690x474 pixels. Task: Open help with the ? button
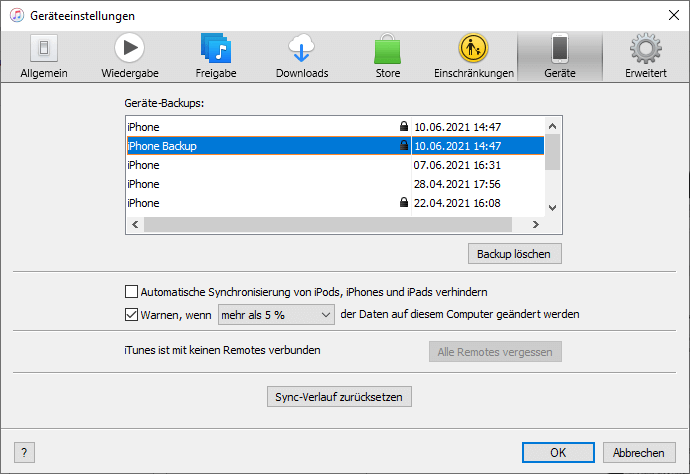[24, 452]
